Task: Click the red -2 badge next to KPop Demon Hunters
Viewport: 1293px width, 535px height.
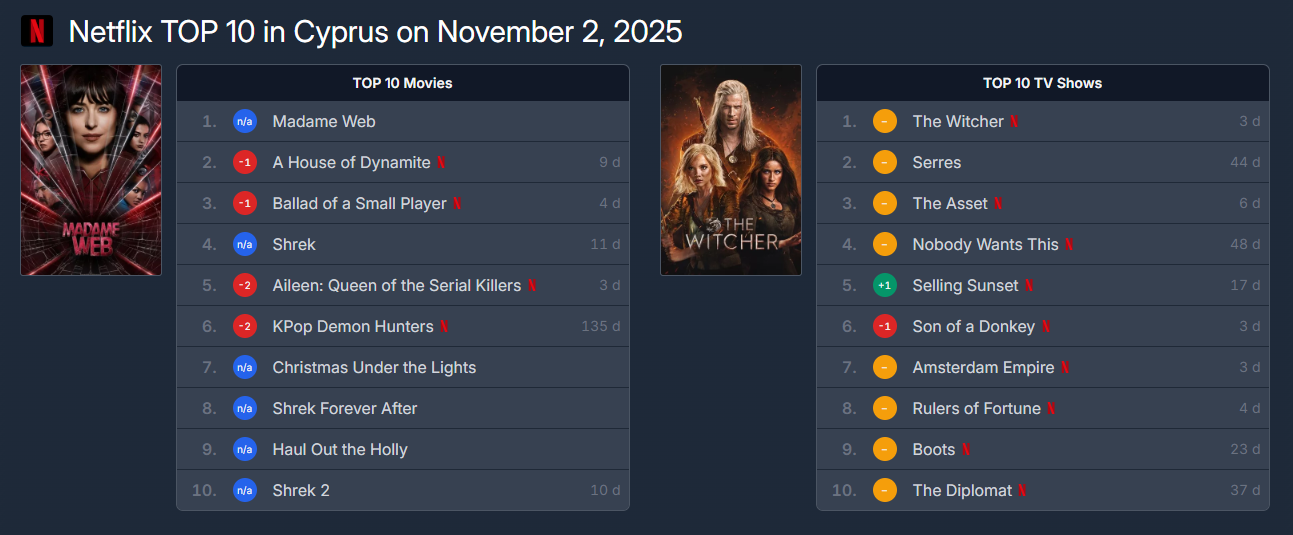Action: click(245, 326)
